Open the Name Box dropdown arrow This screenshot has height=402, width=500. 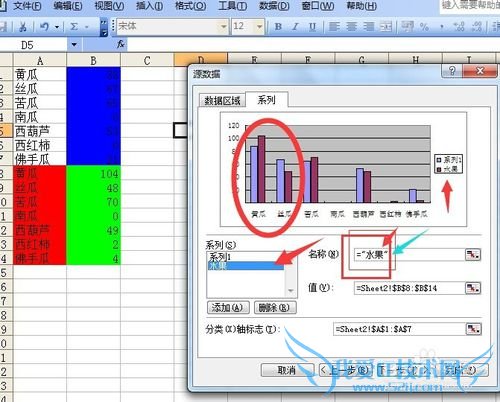tap(74, 44)
